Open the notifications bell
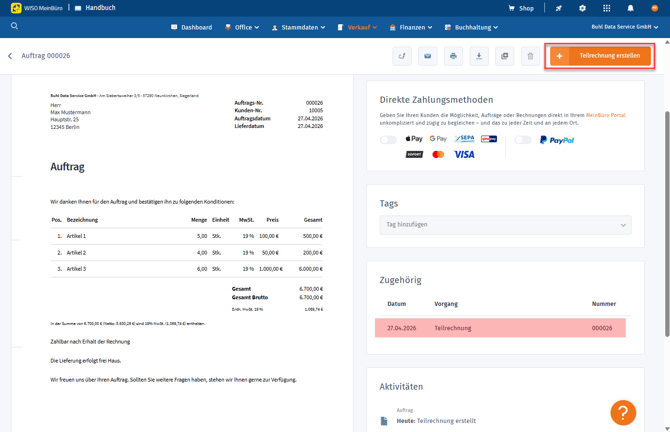 click(x=630, y=8)
